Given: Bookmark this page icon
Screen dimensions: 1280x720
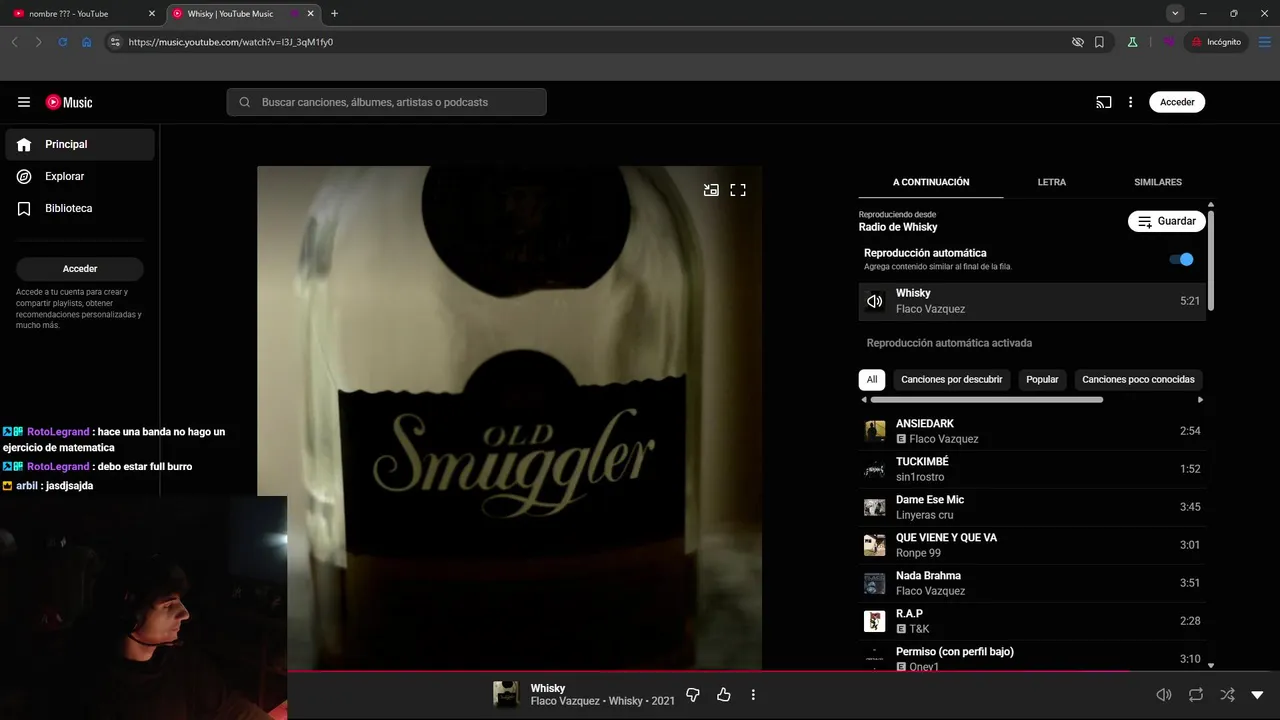Looking at the screenshot, I should click(1099, 42).
